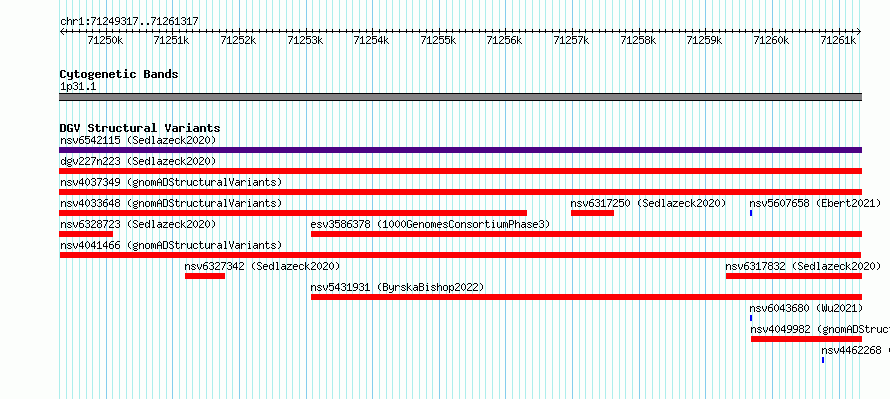Click the 71252k ruler tick label
The width and height of the screenshot is (890, 399).
[238, 40]
